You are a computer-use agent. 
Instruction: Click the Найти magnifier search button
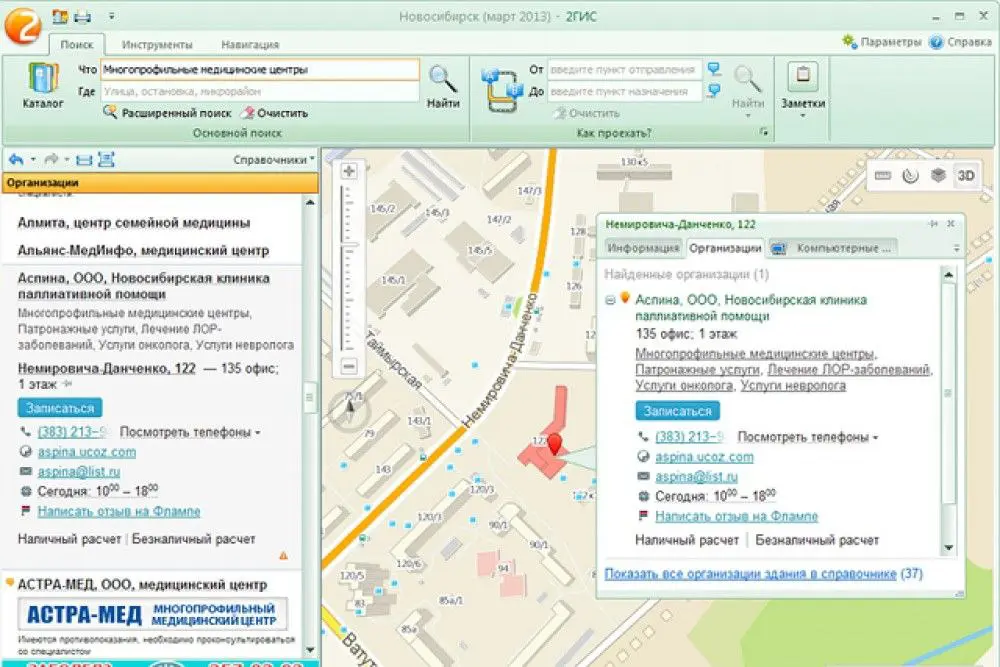click(443, 85)
